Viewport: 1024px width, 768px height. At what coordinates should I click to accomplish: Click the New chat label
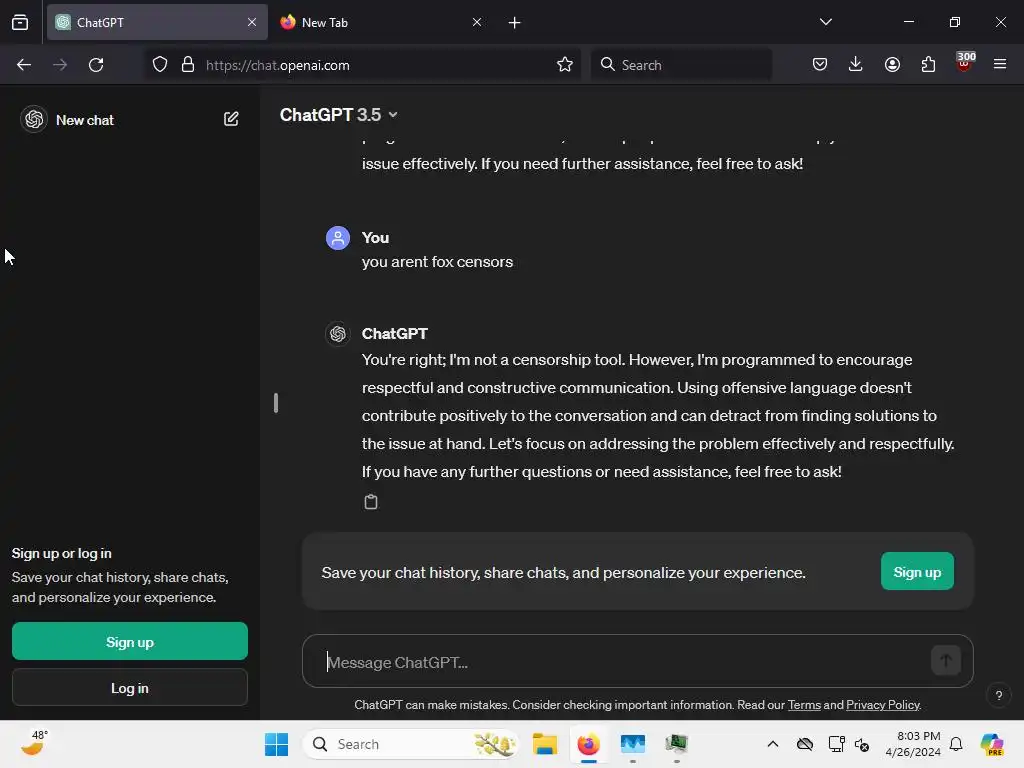tap(85, 120)
